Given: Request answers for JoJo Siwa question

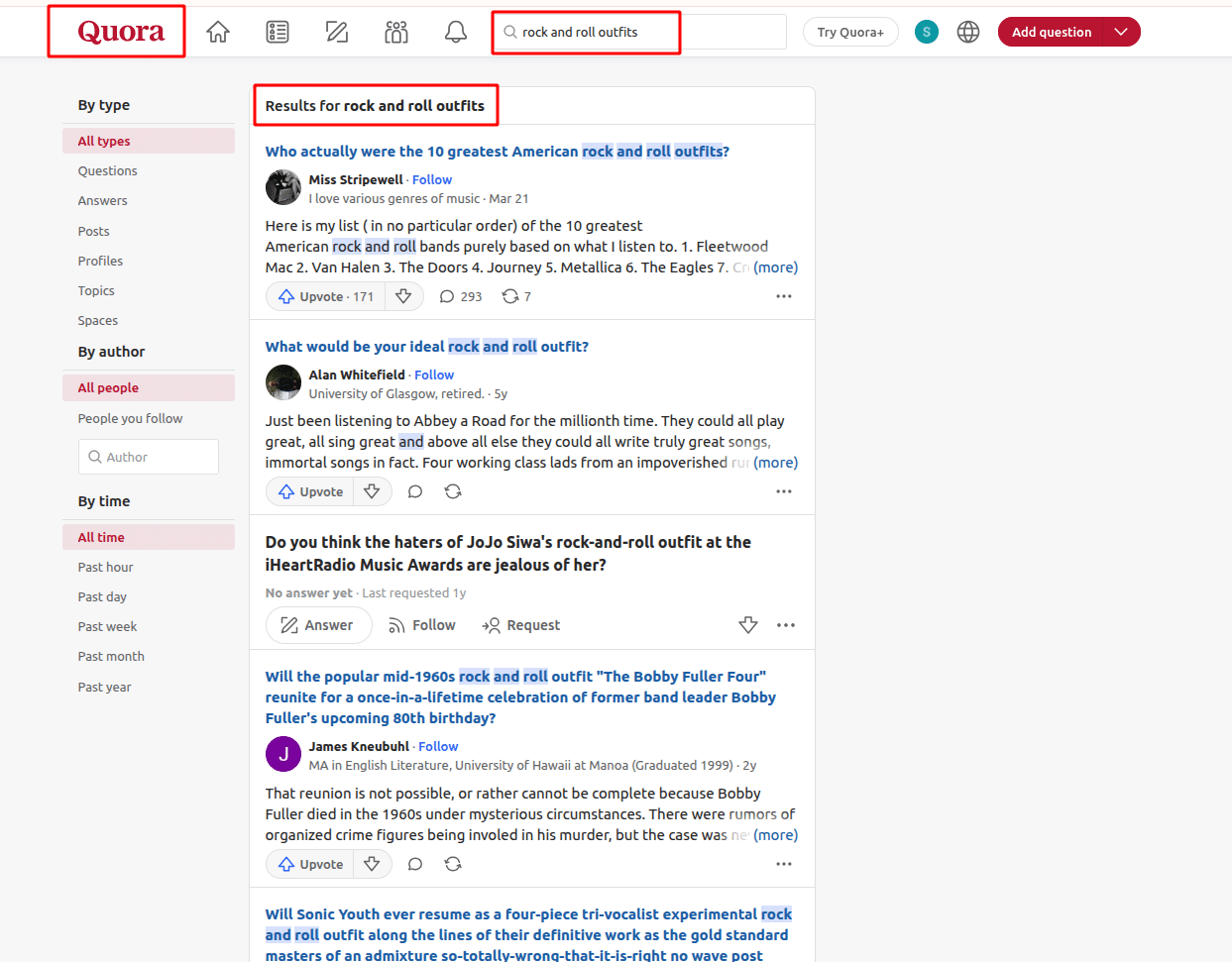Looking at the screenshot, I should click(521, 625).
